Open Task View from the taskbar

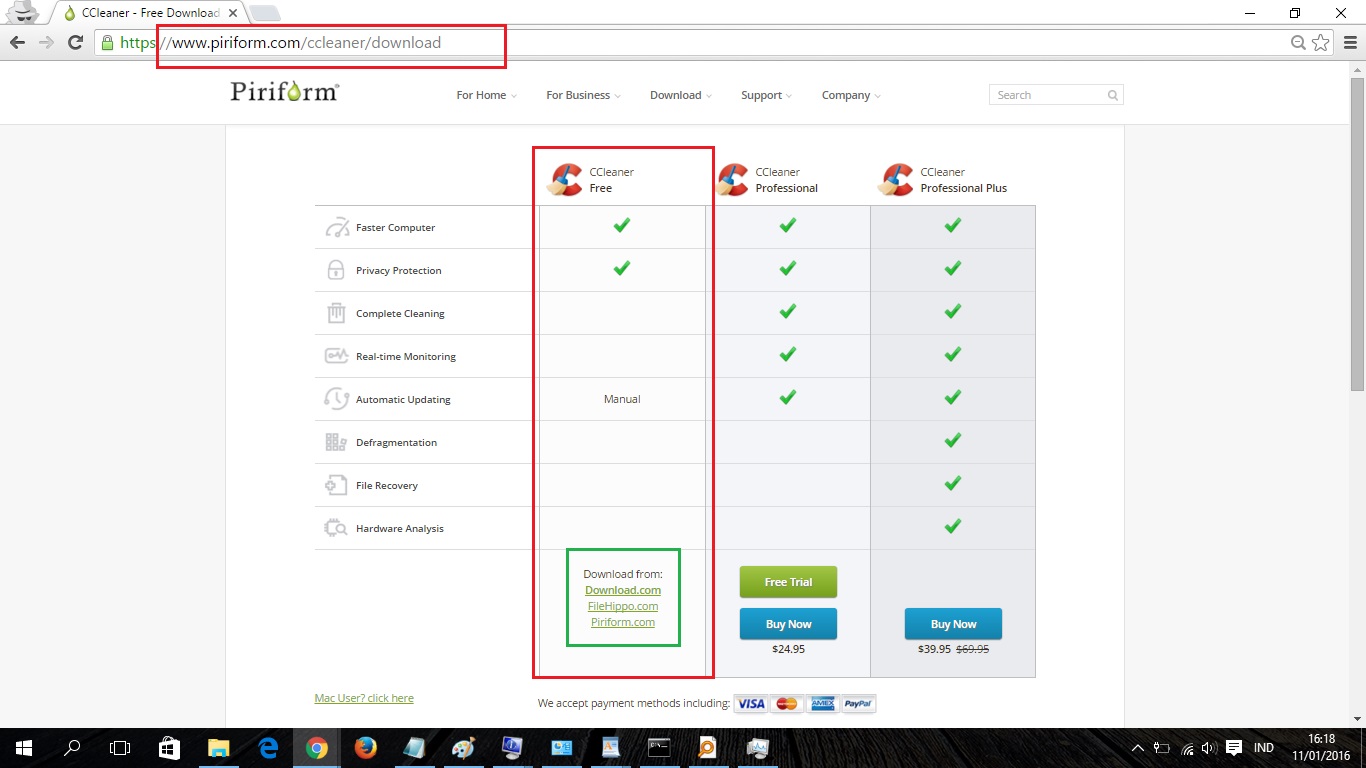pyautogui.click(x=120, y=748)
